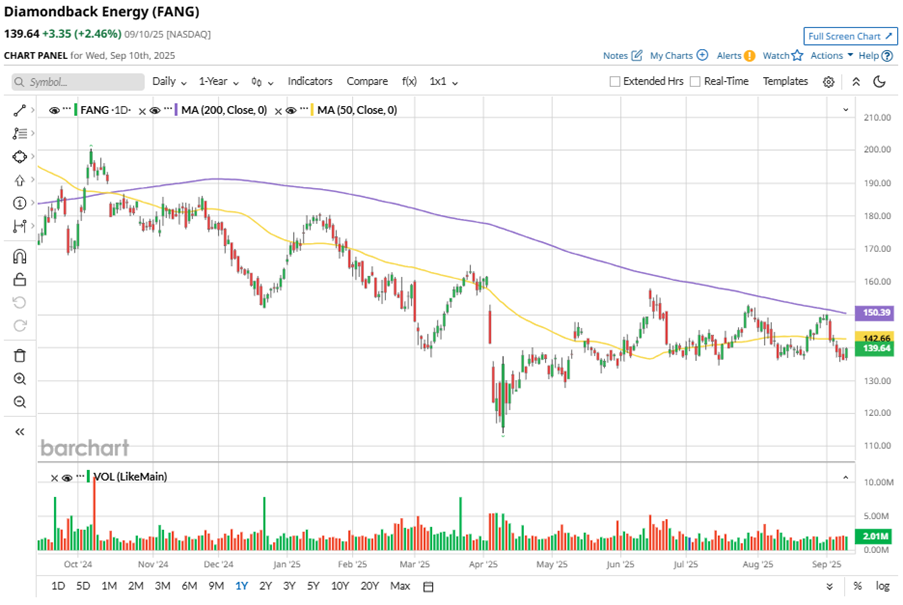Open the date range calendar icon

(428, 587)
